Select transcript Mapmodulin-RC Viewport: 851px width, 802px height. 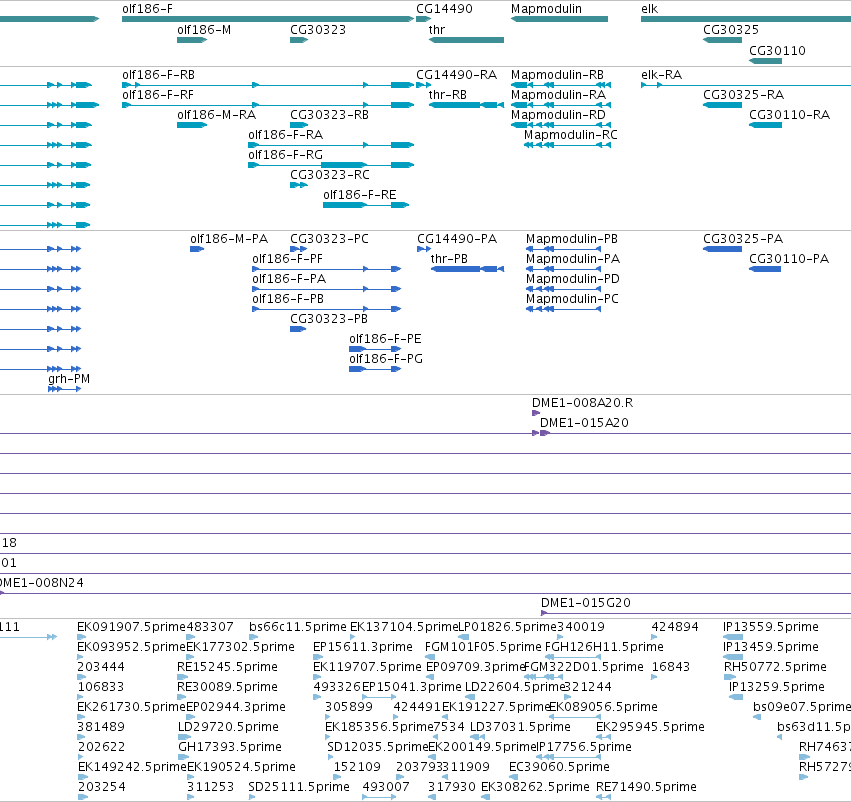[x=567, y=145]
